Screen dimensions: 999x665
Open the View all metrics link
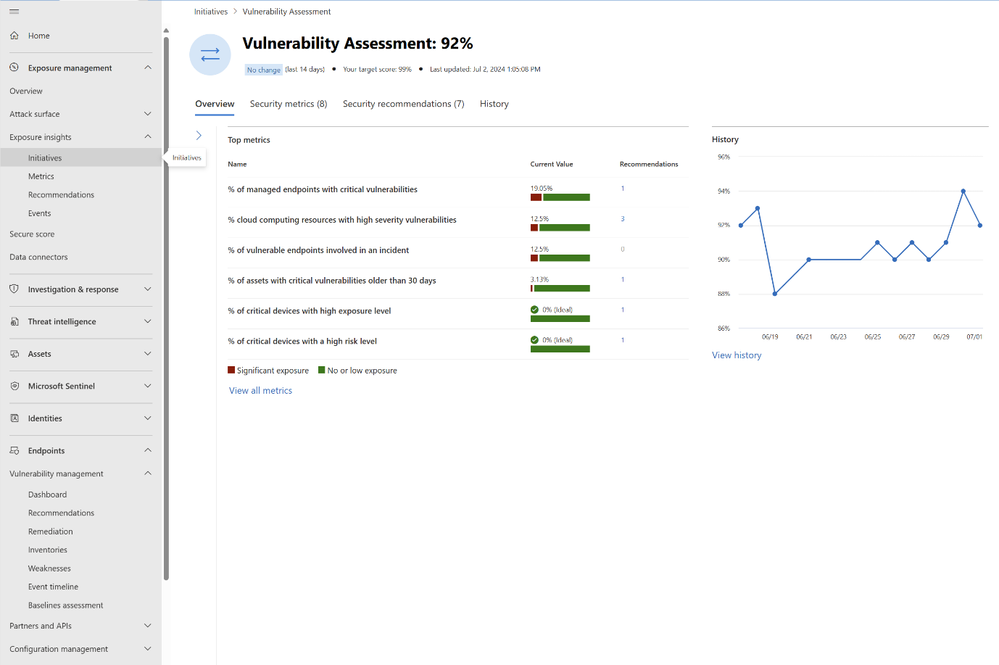point(261,390)
